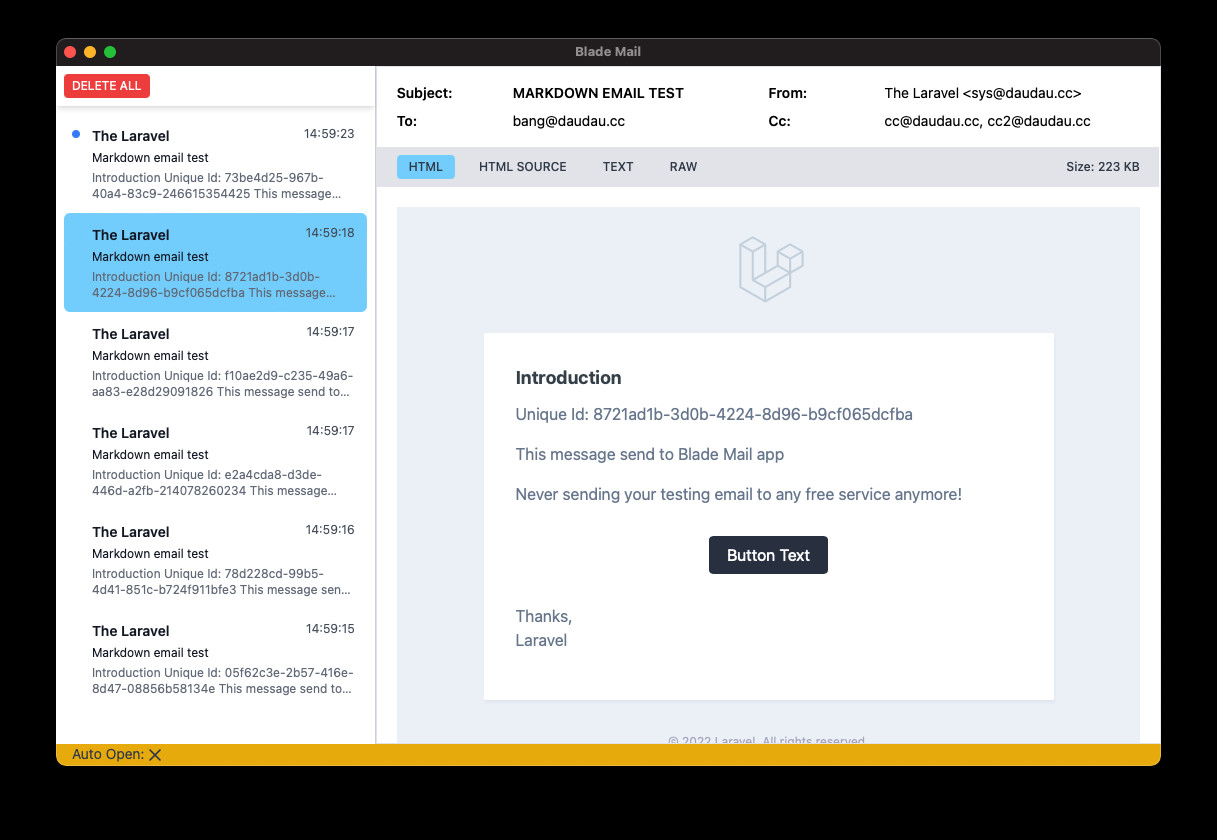Open the email with Unique Id f10ae2d9
The height and width of the screenshot is (840, 1217).
[216, 361]
